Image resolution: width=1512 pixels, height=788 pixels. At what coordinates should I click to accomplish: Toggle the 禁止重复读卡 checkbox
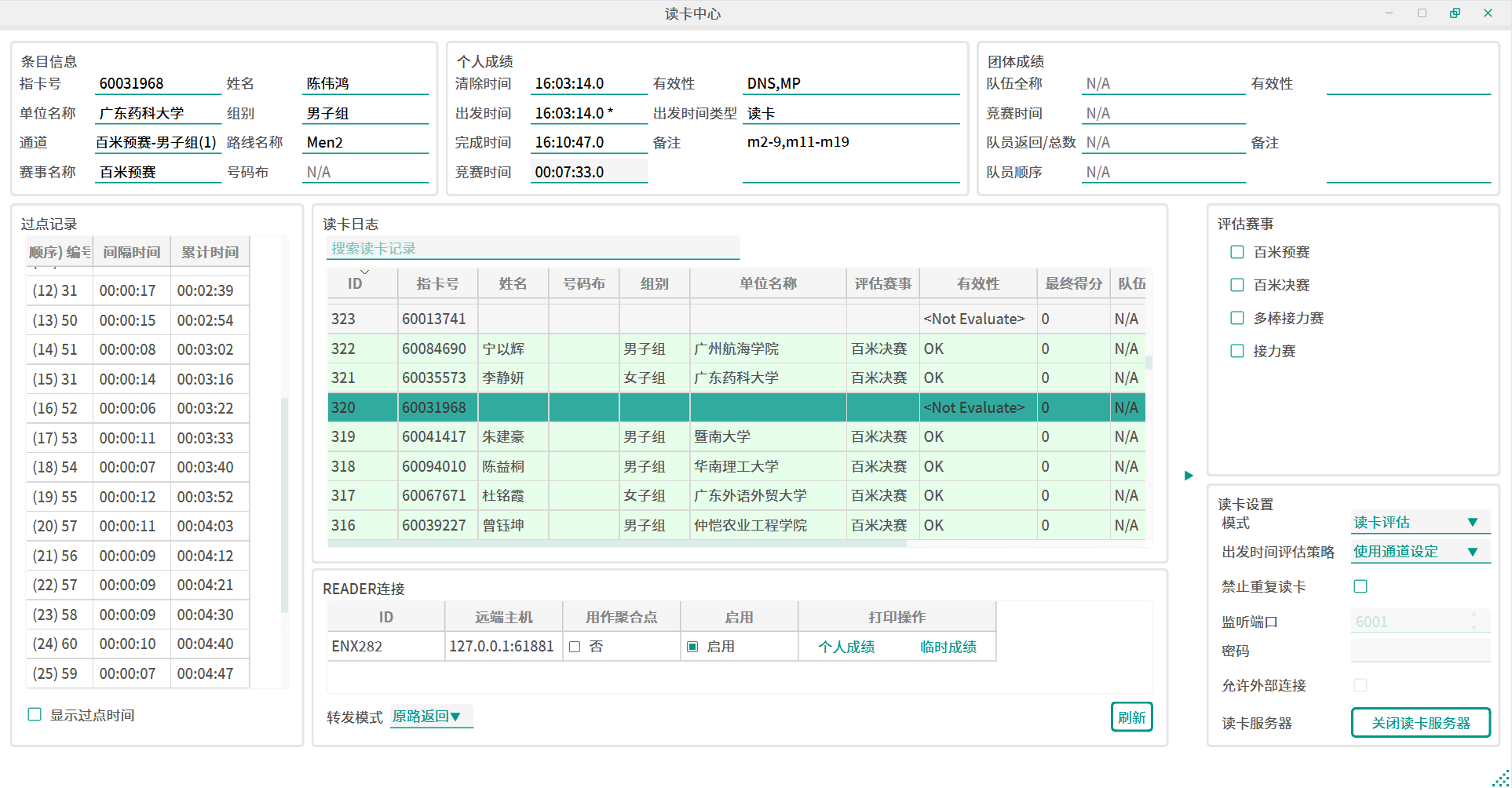coord(1360,586)
